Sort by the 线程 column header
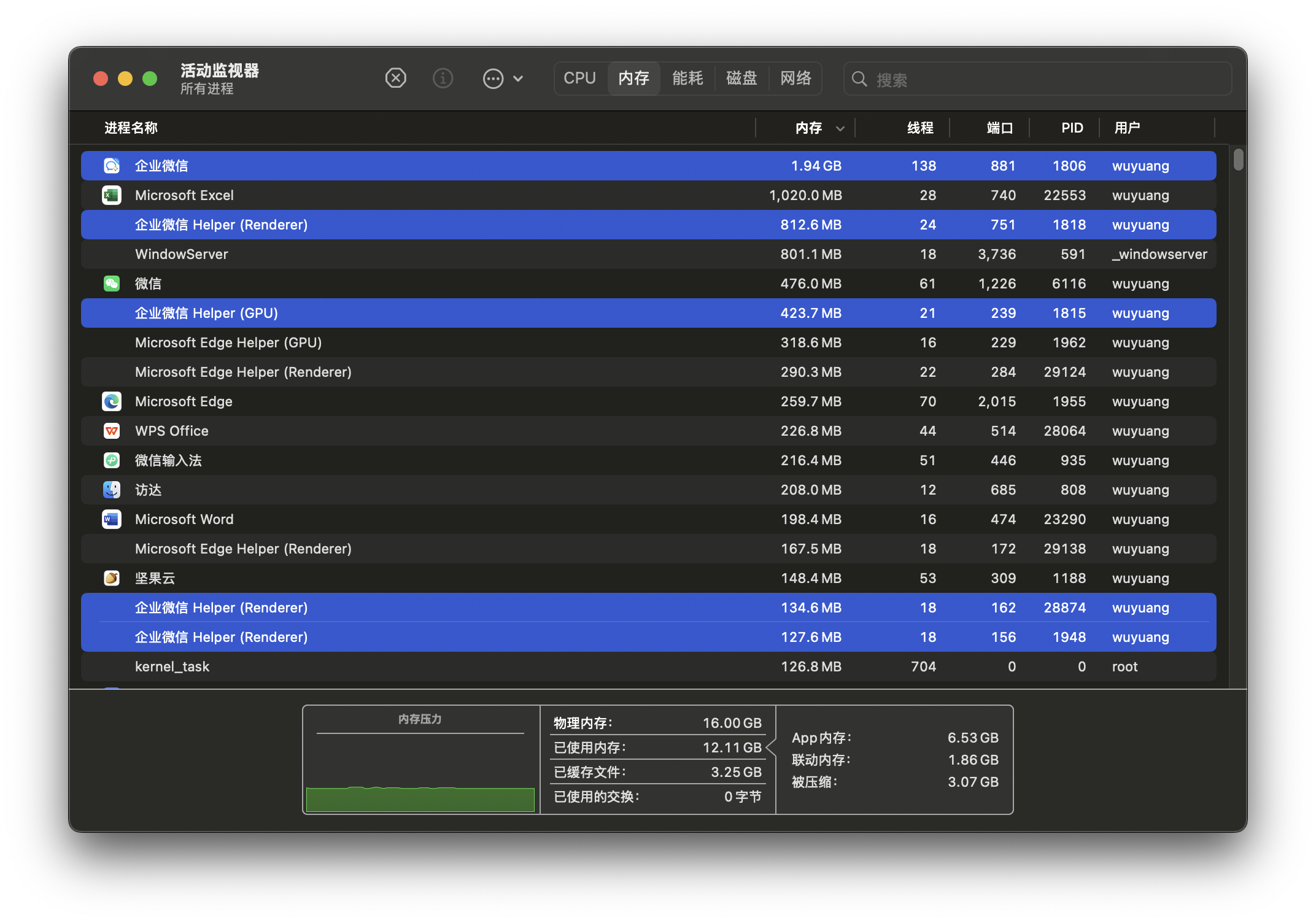The image size is (1316, 923). tap(919, 128)
